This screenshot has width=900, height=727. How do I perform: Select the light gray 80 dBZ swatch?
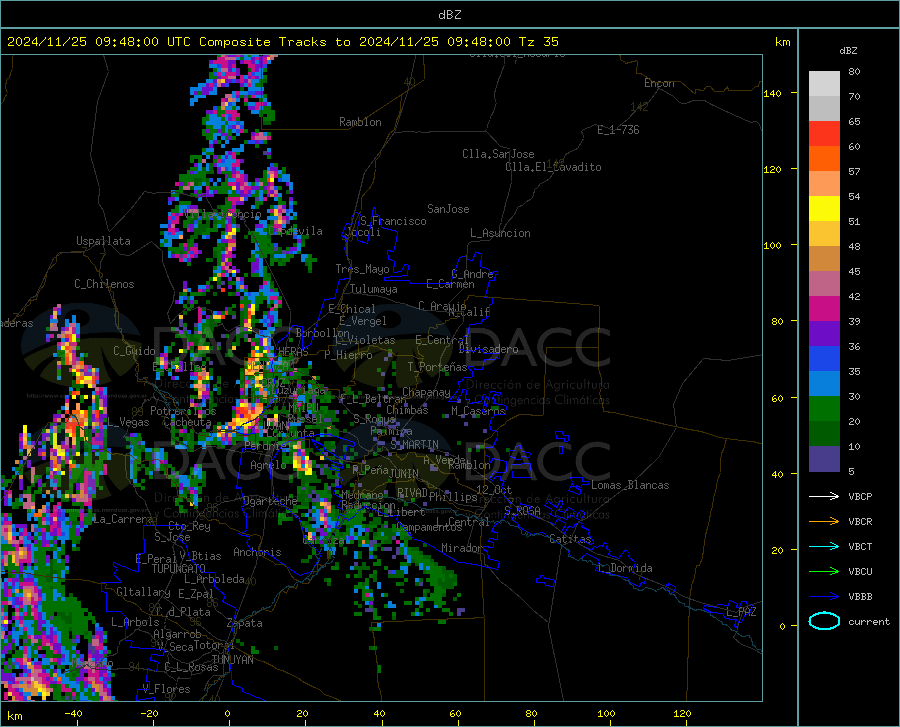[824, 84]
